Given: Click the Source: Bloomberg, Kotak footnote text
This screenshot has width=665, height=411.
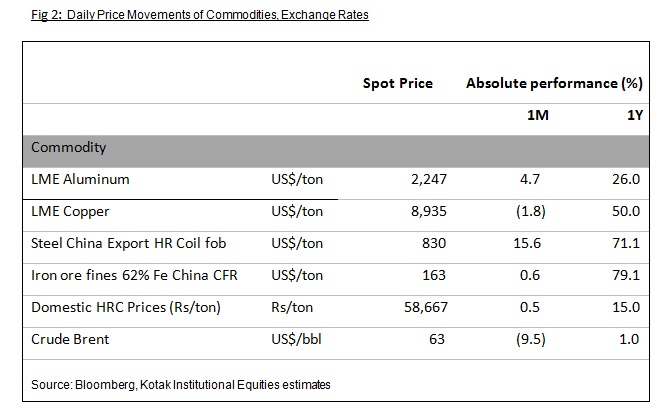Looking at the screenshot, I should 181,385.
